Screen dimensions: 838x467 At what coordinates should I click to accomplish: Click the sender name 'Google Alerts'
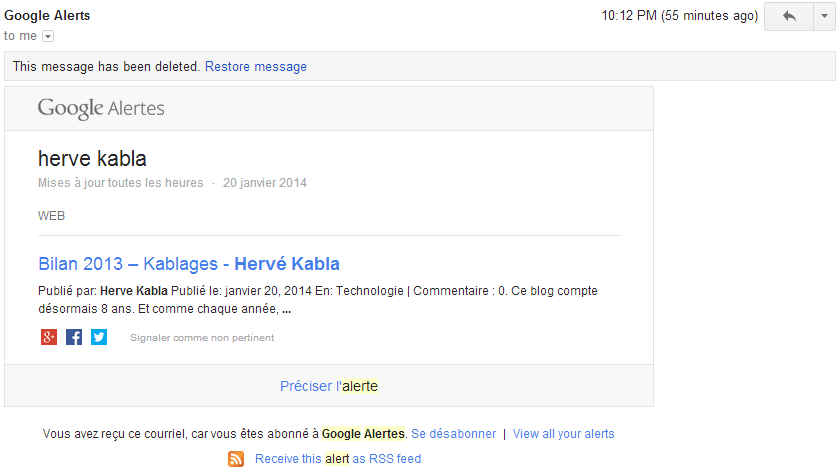coord(47,15)
